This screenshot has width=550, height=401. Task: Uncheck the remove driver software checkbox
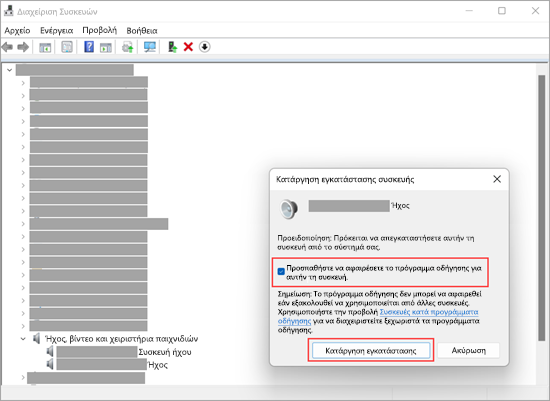pos(281,272)
